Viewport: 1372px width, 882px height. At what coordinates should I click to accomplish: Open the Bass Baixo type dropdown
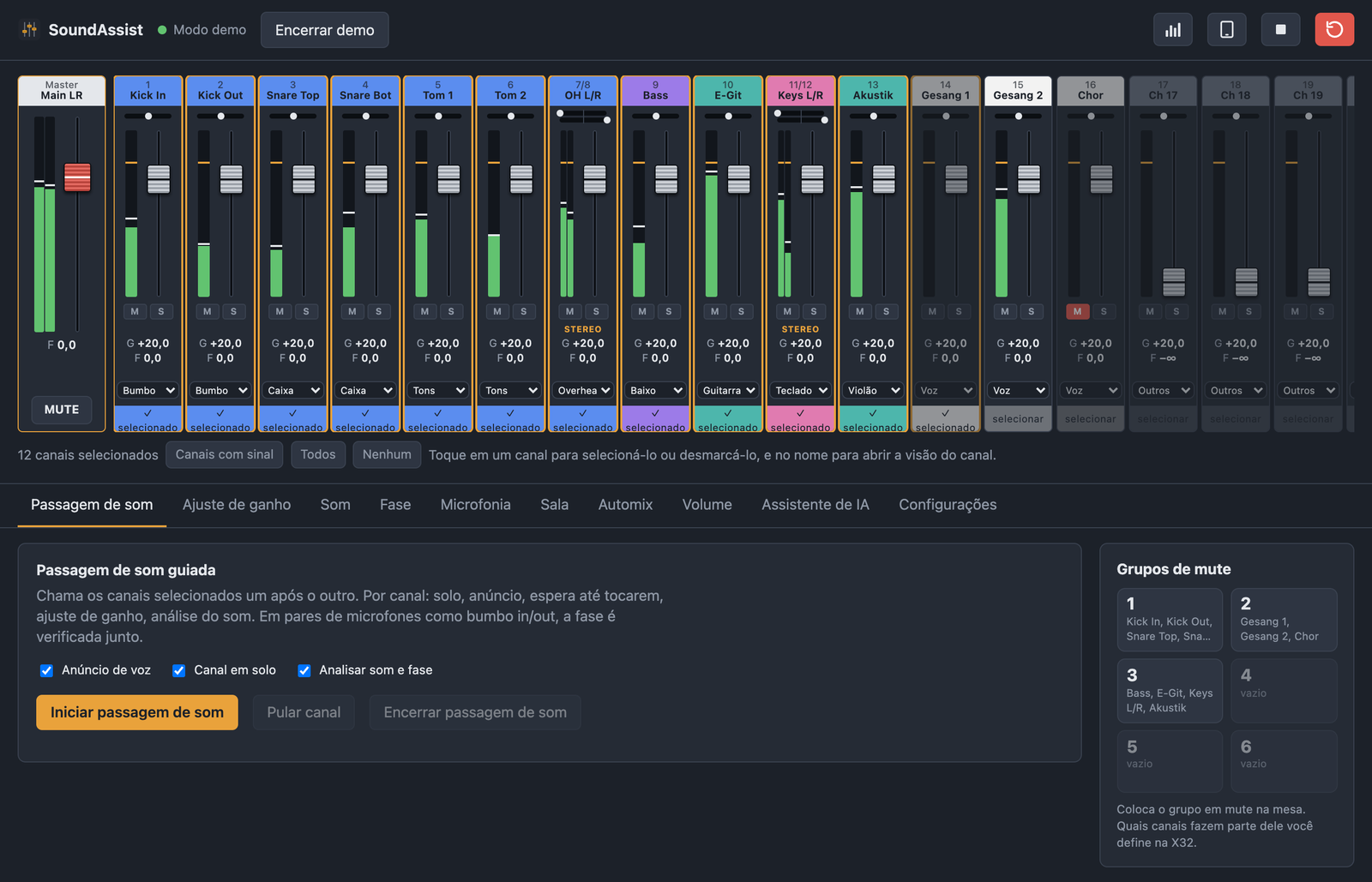pos(656,390)
